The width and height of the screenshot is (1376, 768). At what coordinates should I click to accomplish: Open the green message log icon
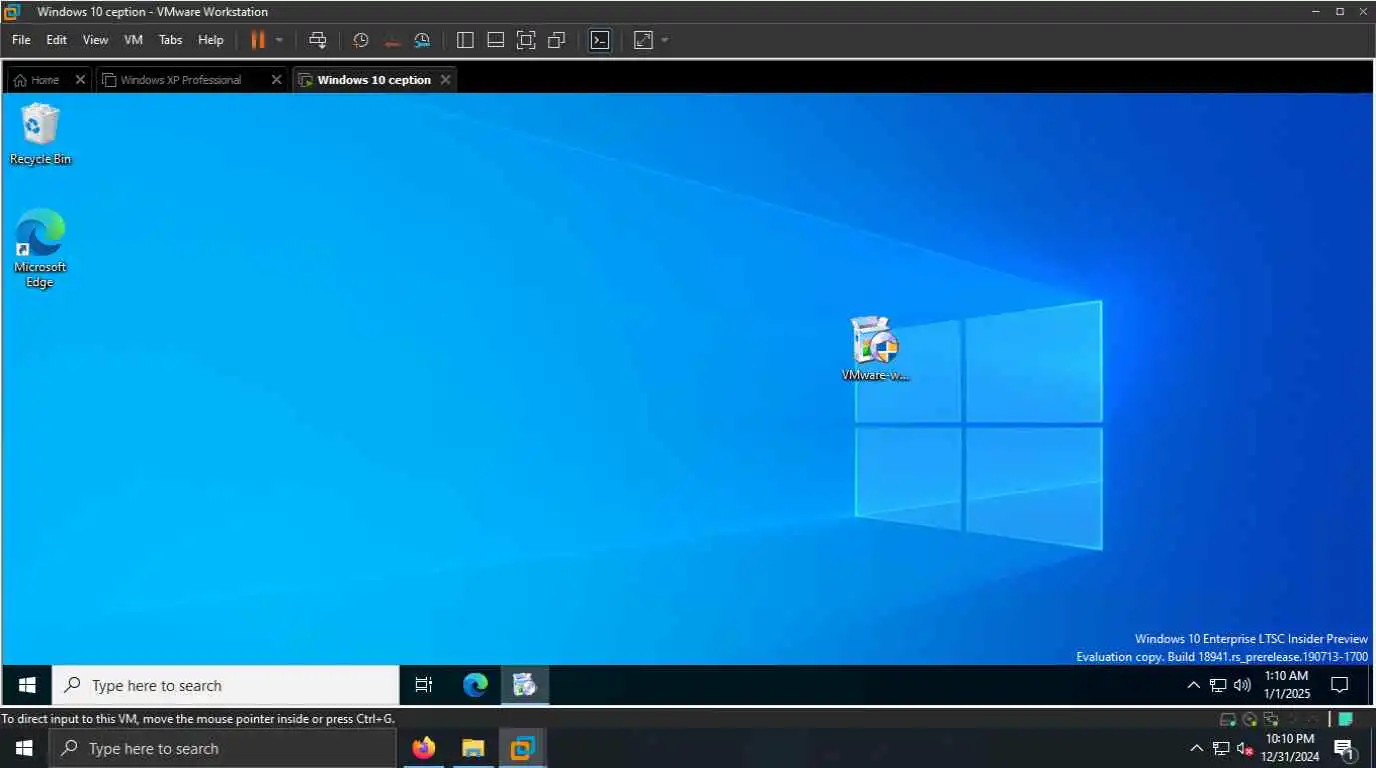coord(1346,719)
